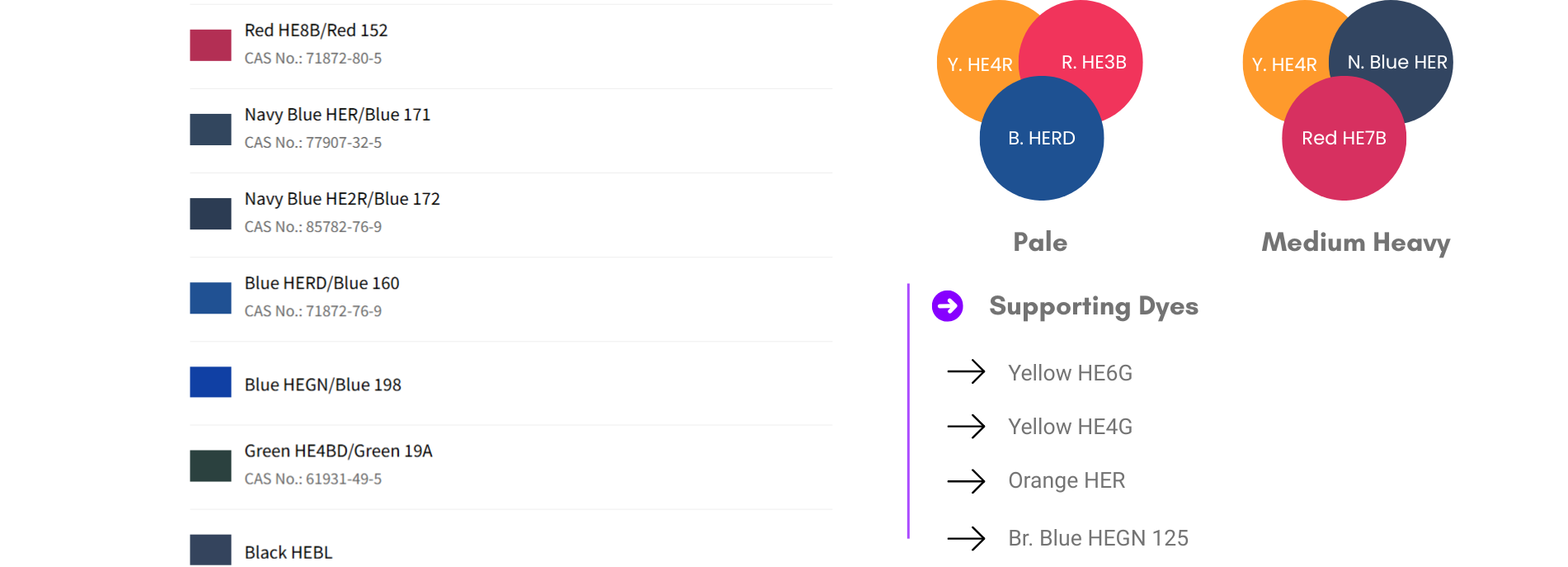Select the B. HERD blue circle
The width and height of the screenshot is (1568, 567).
tap(1042, 139)
